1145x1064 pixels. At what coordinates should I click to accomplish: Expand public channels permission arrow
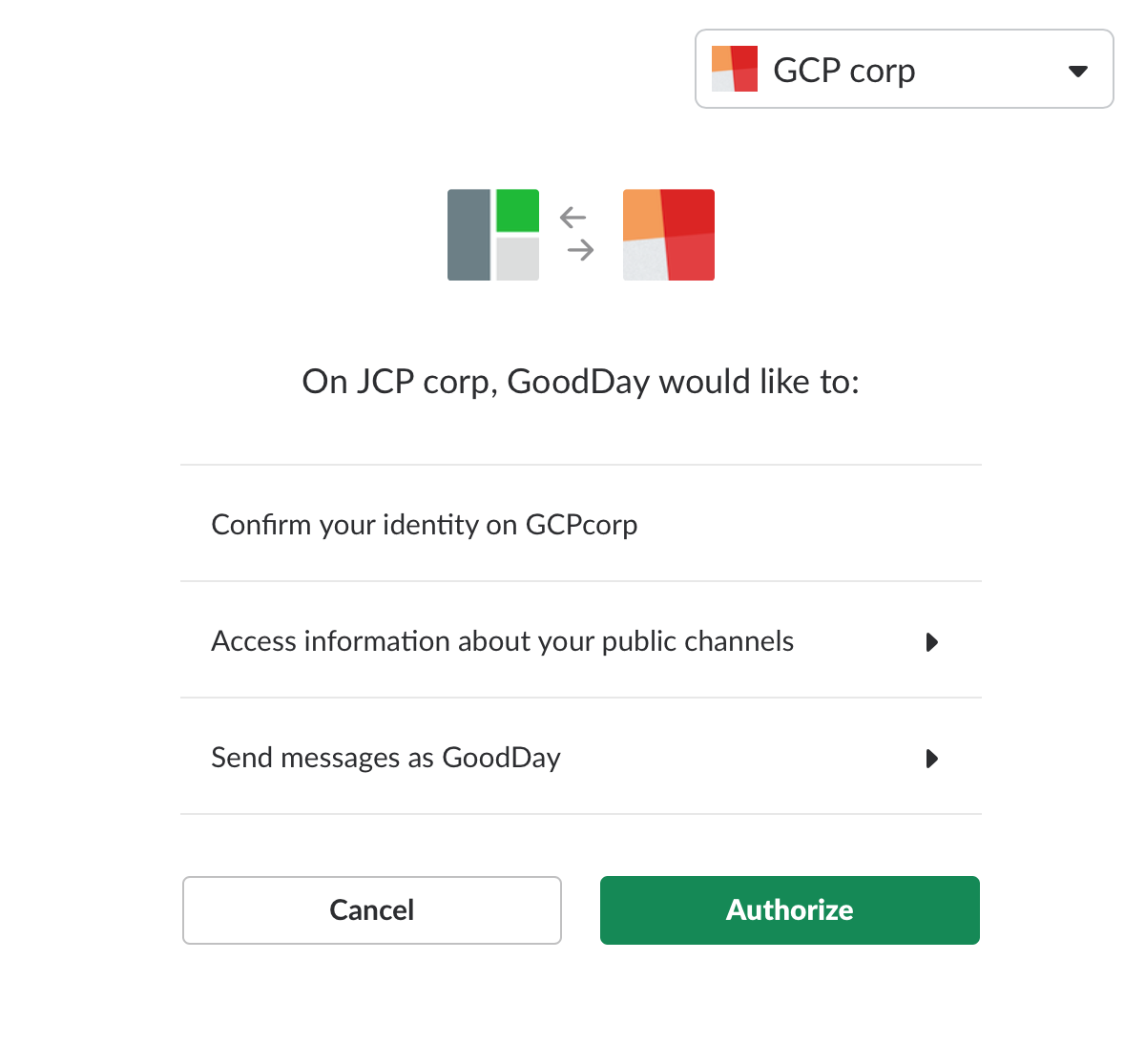tap(932, 642)
